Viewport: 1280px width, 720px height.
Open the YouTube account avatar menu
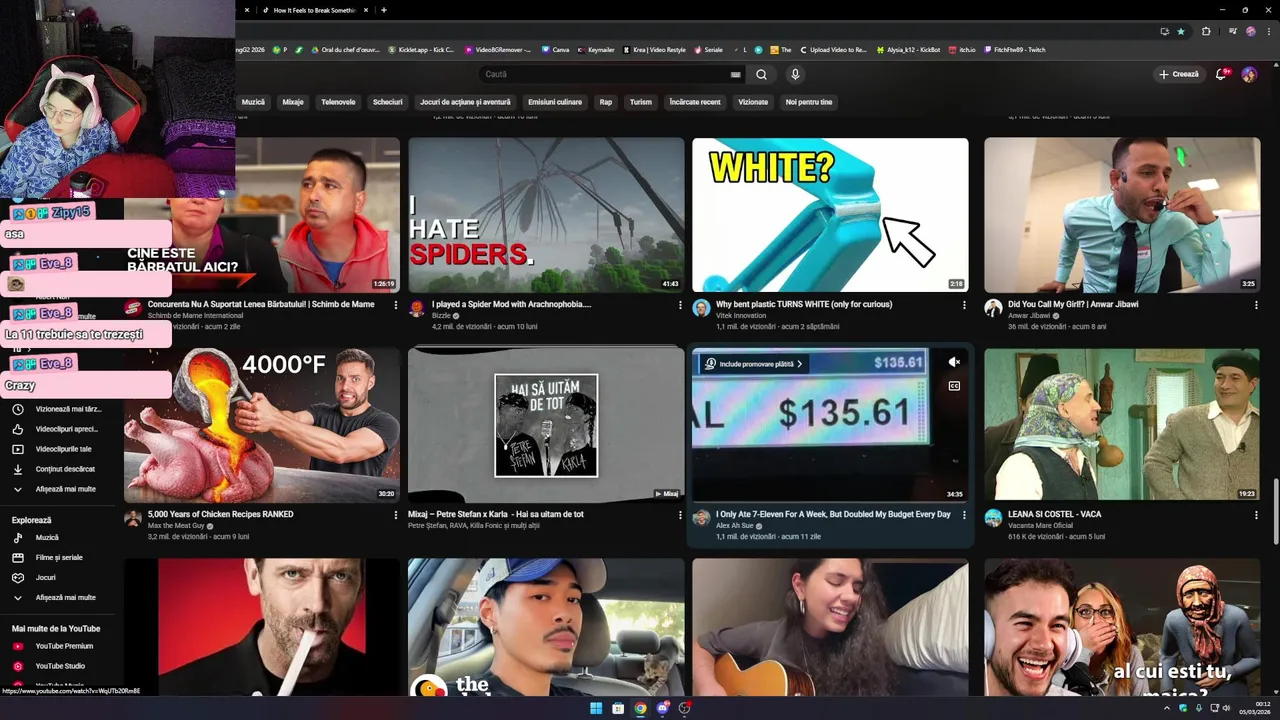[1249, 74]
